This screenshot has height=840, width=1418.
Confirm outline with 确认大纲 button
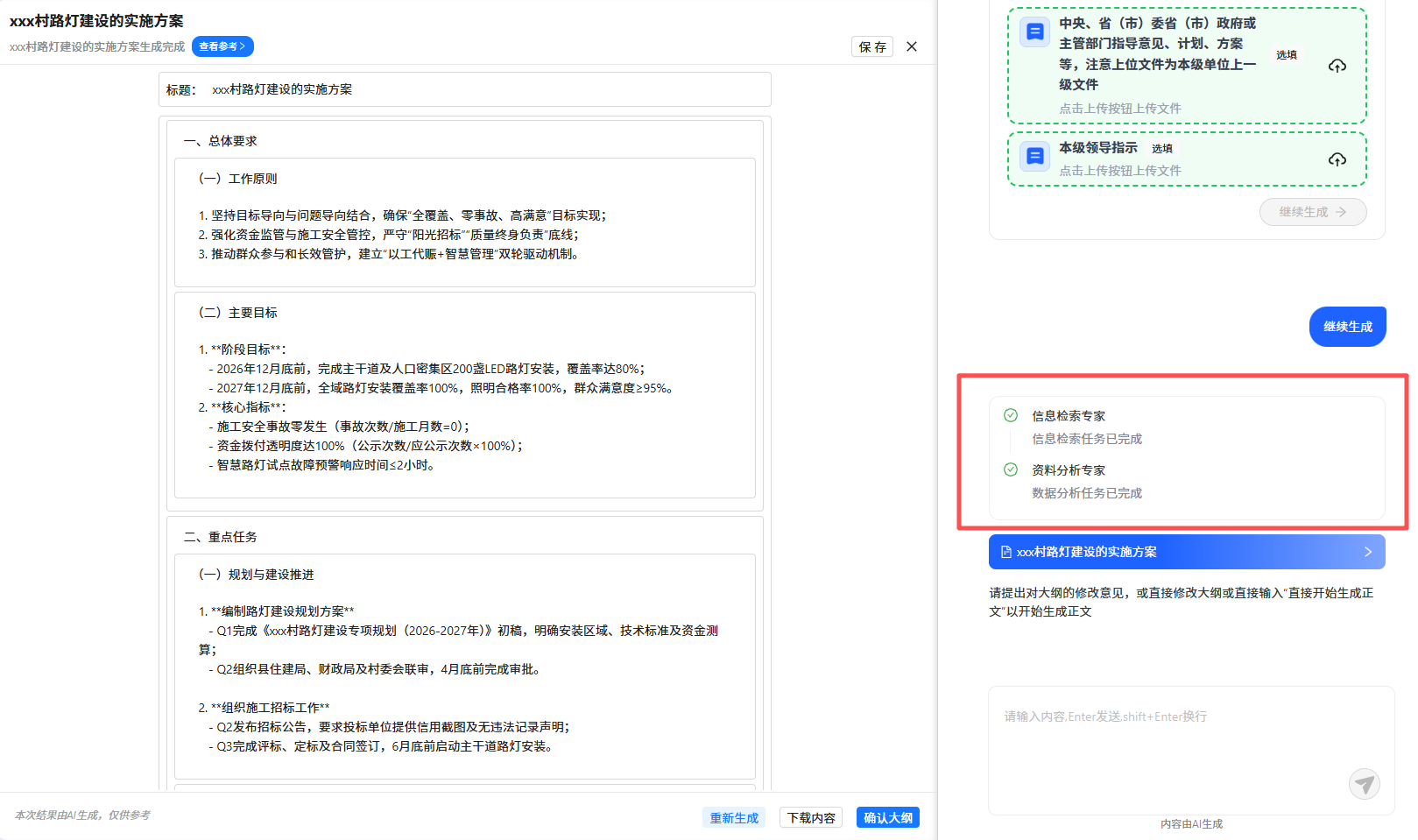click(x=887, y=817)
